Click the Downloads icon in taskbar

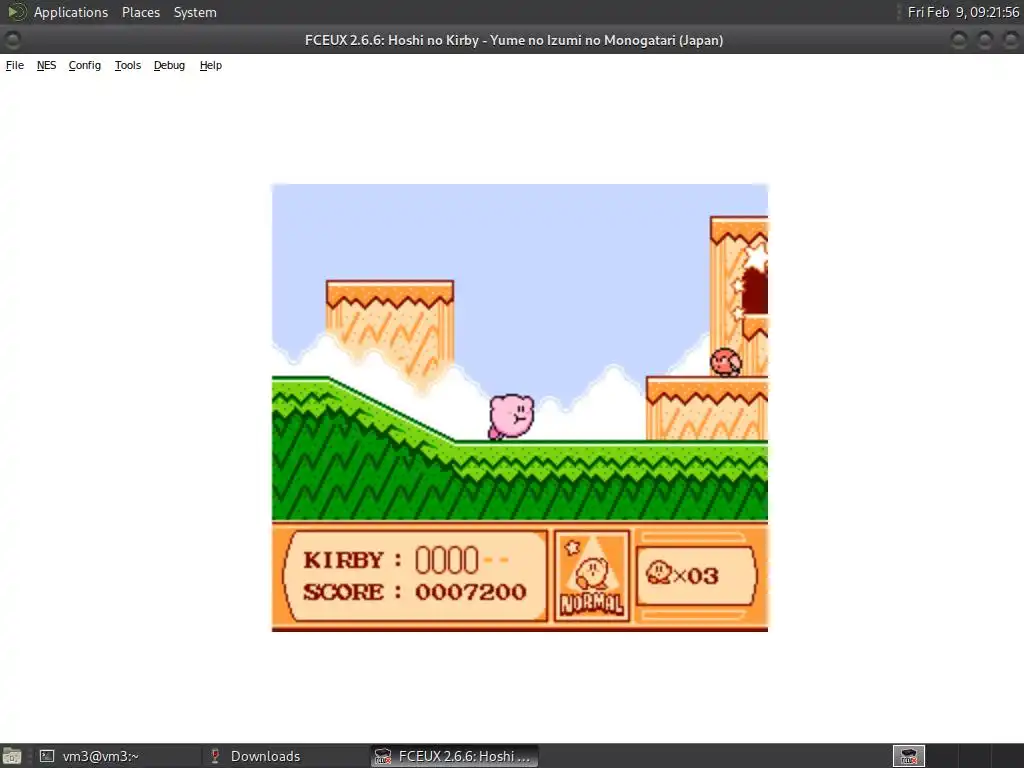(214, 756)
